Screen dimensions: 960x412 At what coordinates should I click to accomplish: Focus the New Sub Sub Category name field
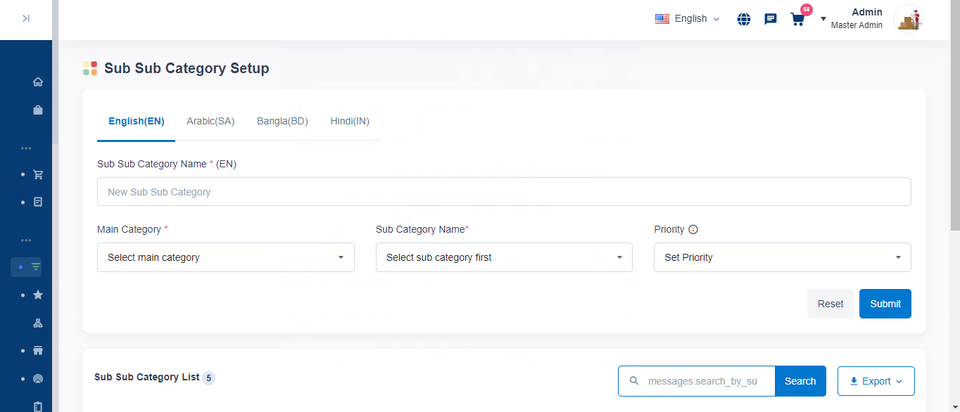pyautogui.click(x=504, y=192)
